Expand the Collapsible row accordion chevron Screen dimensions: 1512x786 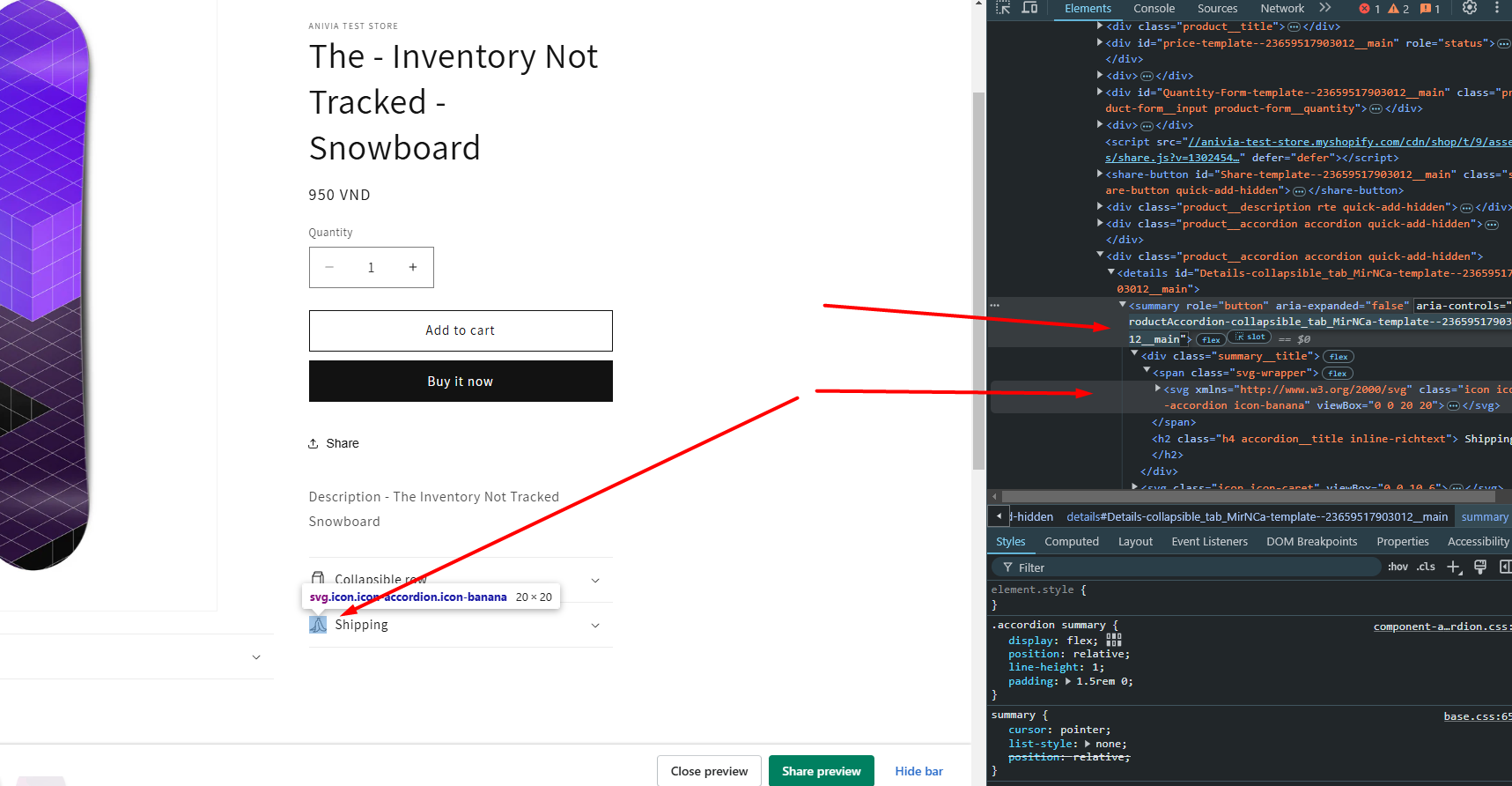coord(595,580)
